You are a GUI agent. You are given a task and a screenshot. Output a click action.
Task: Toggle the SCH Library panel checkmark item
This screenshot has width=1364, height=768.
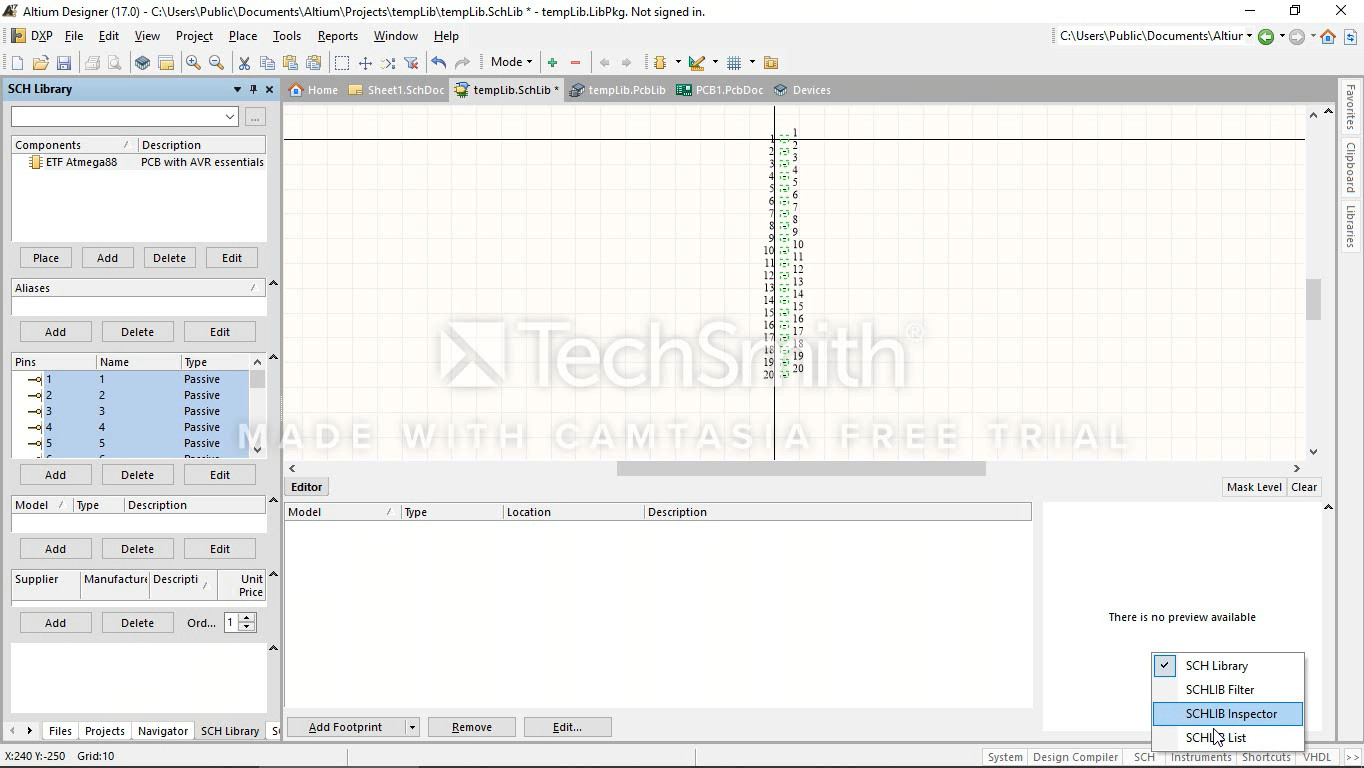1216,666
